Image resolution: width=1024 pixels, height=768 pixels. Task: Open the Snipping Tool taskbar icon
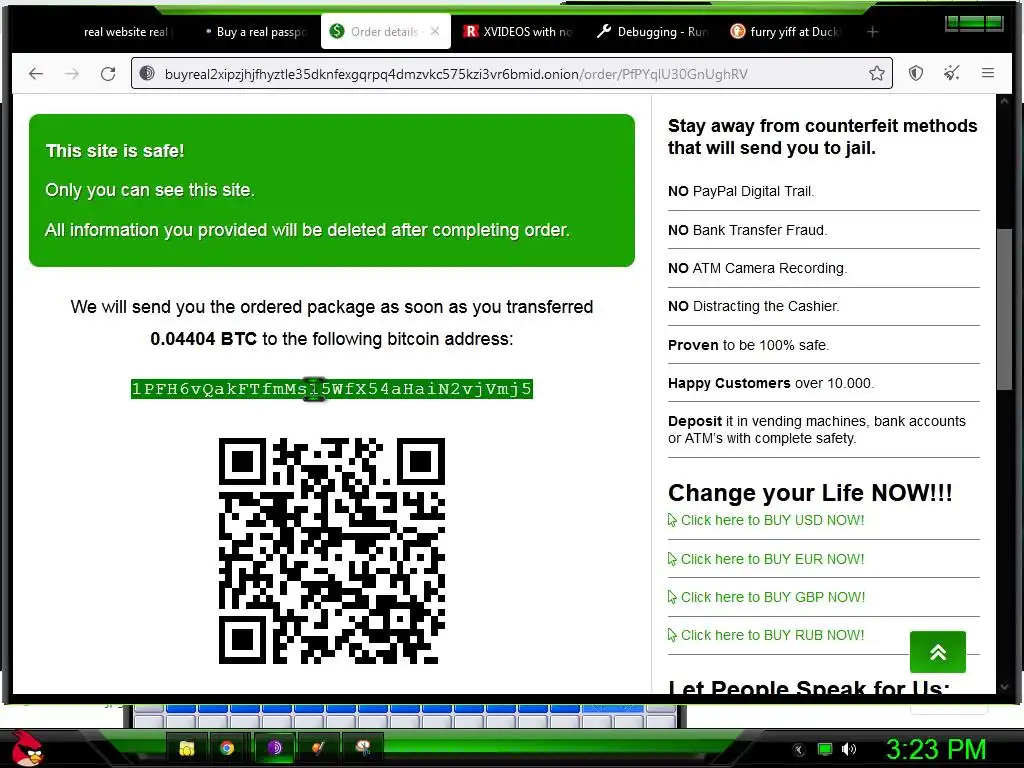(x=363, y=748)
